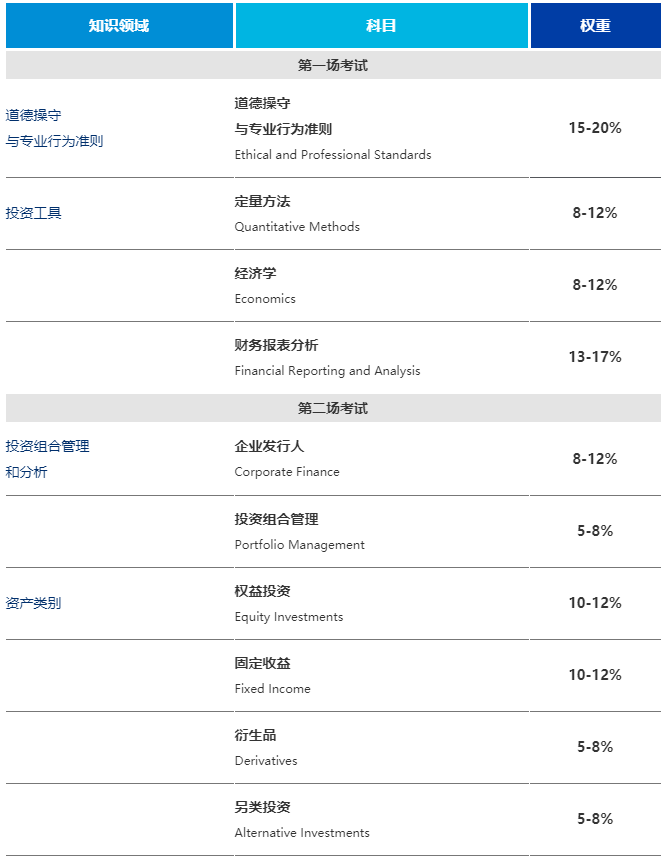Click the Fixed Income subject

(272, 689)
